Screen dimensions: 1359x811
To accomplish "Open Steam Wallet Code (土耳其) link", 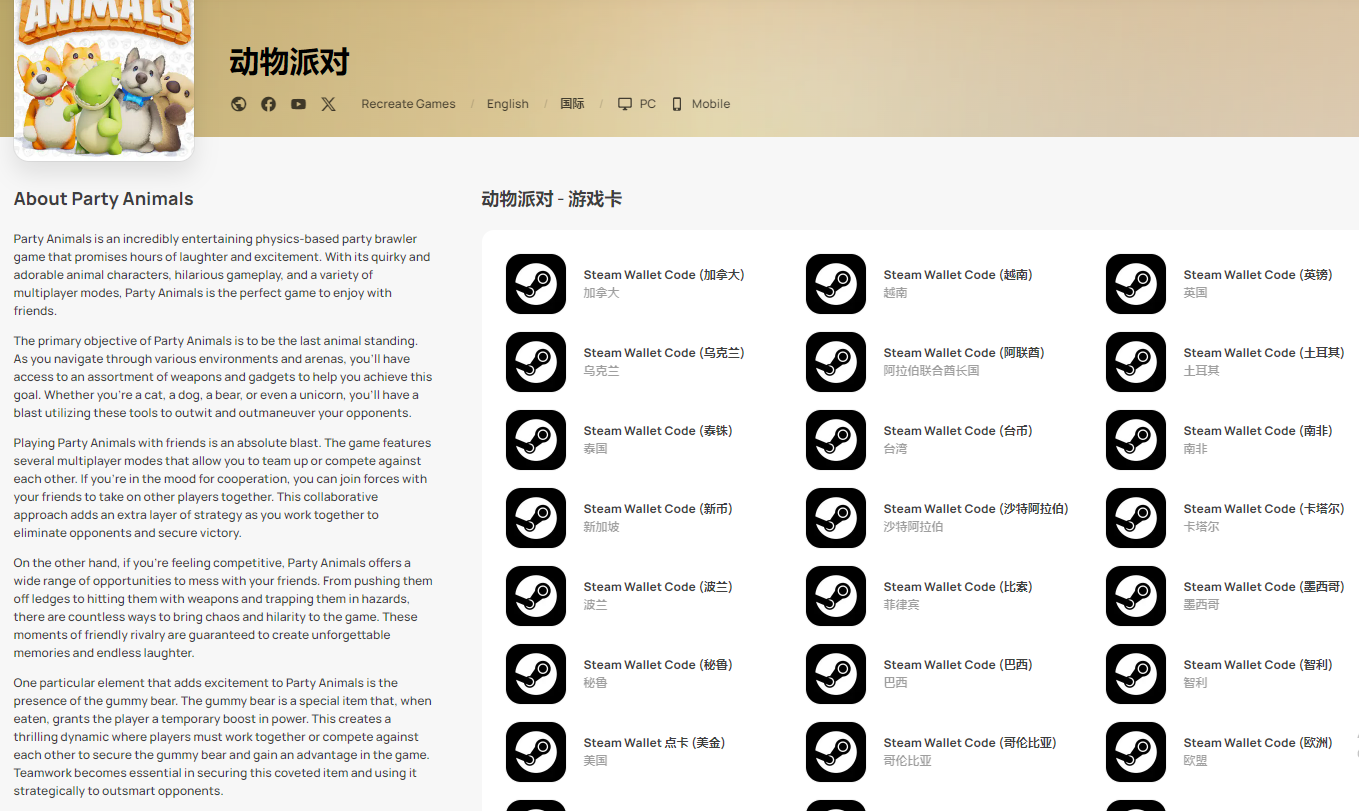I will pos(1264,353).
